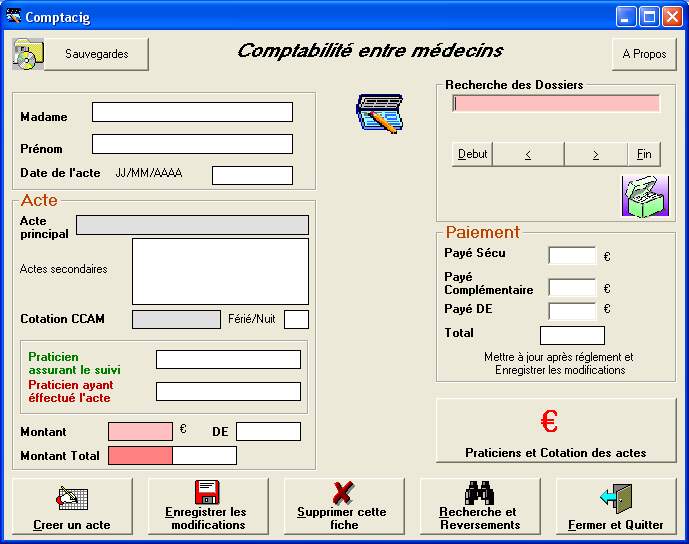Click the Payé DE field
This screenshot has width=689, height=544.
pyautogui.click(x=572, y=311)
